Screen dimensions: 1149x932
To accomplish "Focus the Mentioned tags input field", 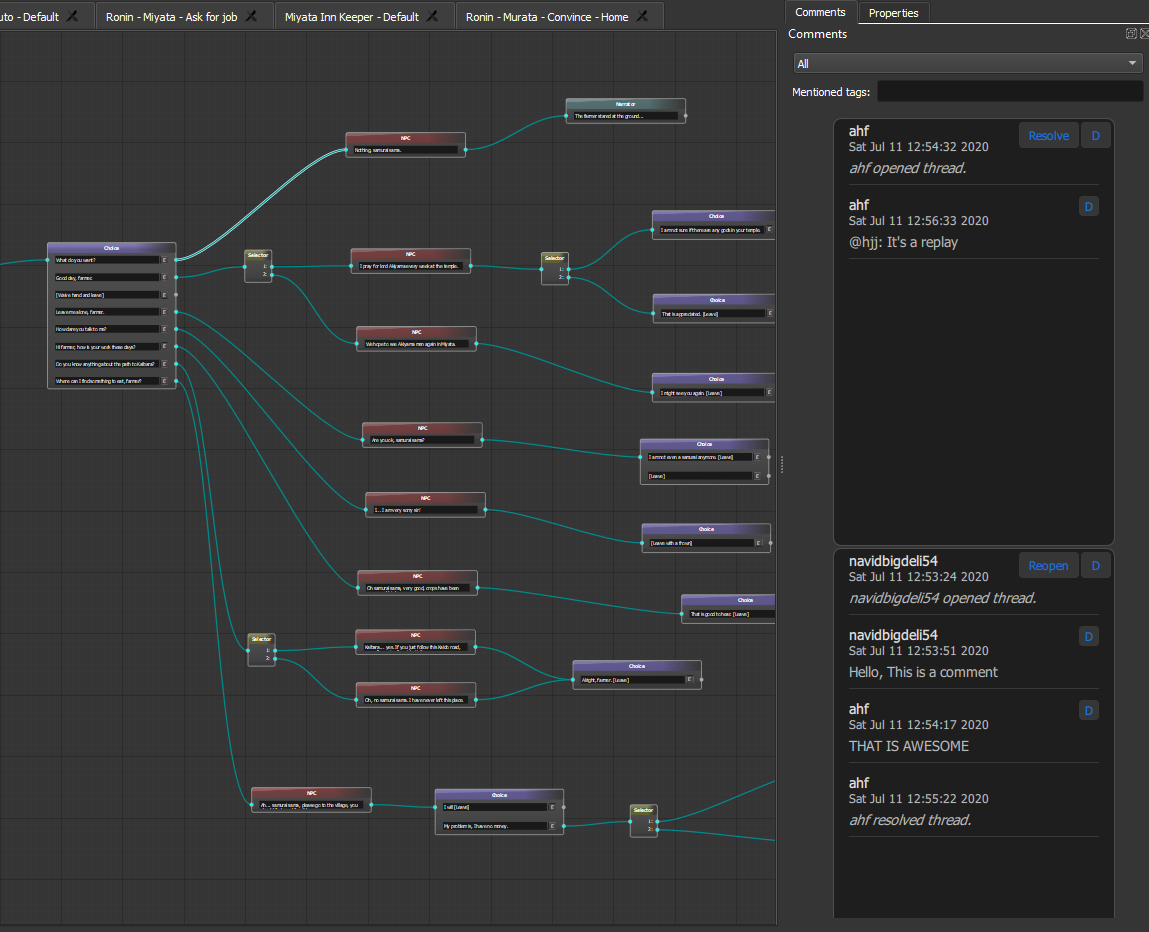I will point(1010,92).
